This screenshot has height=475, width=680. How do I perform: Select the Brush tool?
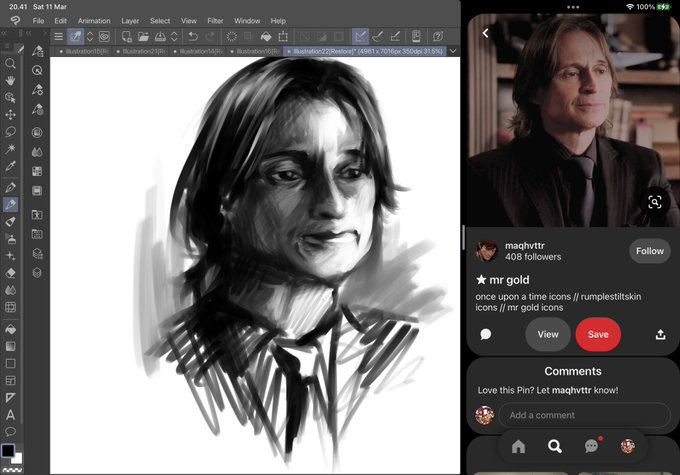click(10, 222)
